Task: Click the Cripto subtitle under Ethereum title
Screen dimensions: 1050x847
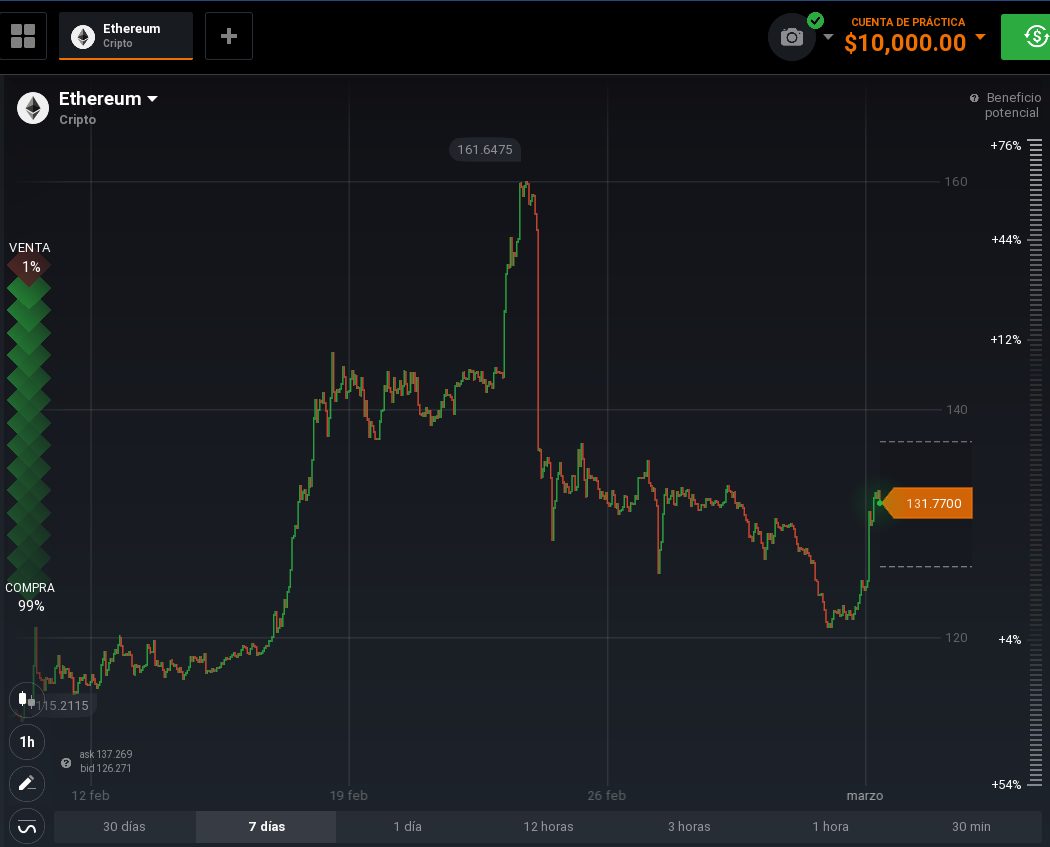Action: (78, 120)
